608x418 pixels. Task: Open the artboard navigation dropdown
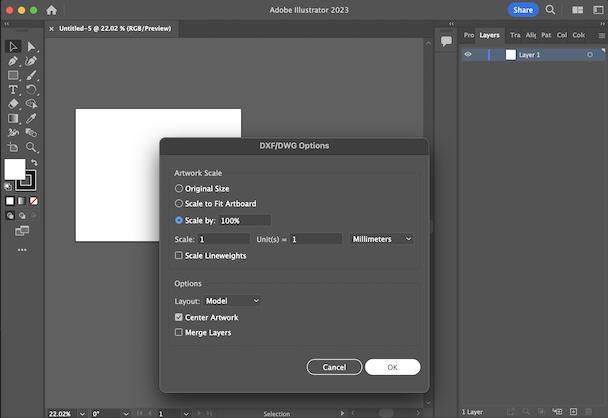point(186,414)
